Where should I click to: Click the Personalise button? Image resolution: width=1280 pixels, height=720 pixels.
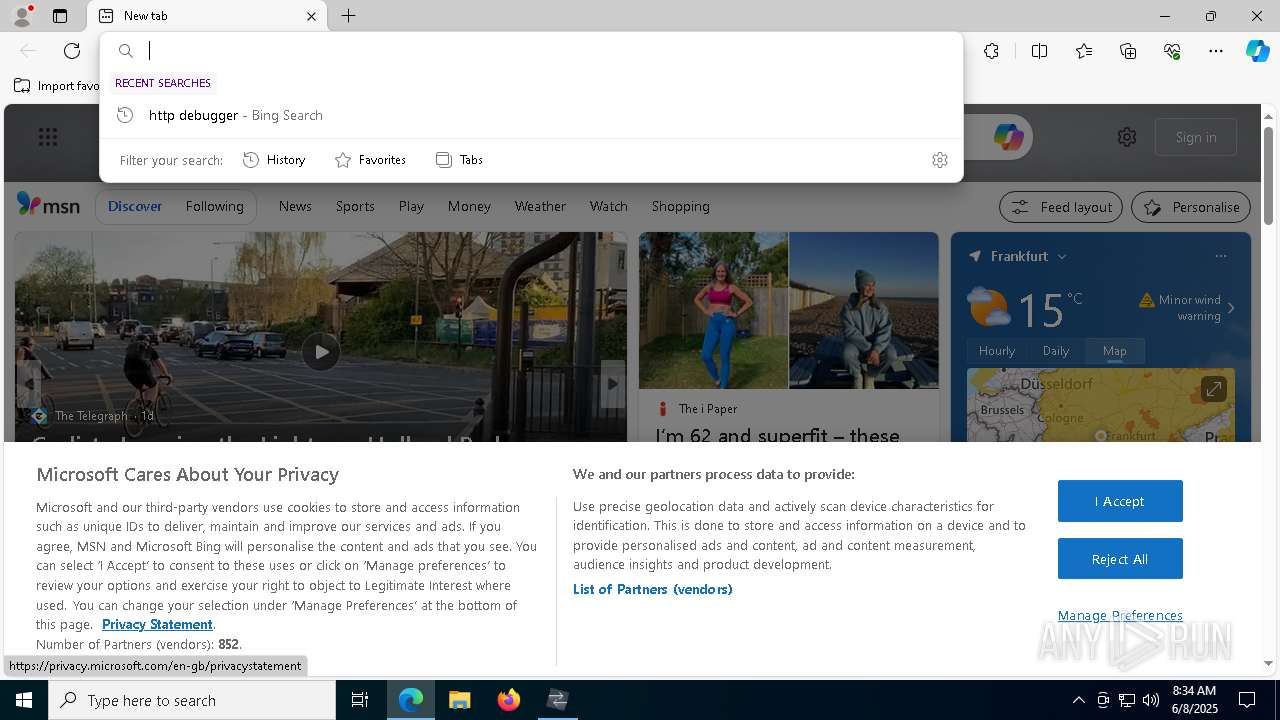(x=1190, y=207)
